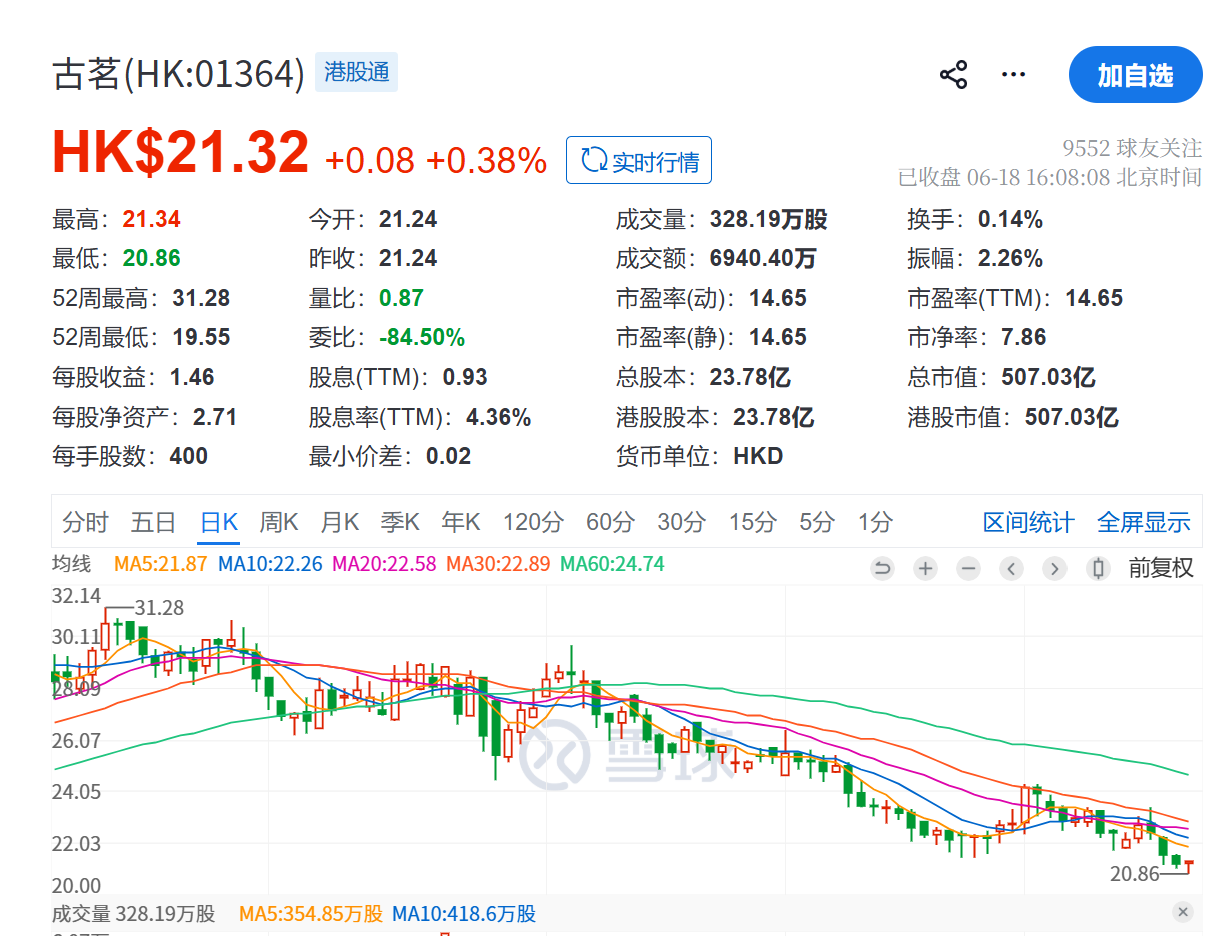This screenshot has height=936, width=1214.
Task: Click the HK$21.32 current price
Action: click(181, 153)
